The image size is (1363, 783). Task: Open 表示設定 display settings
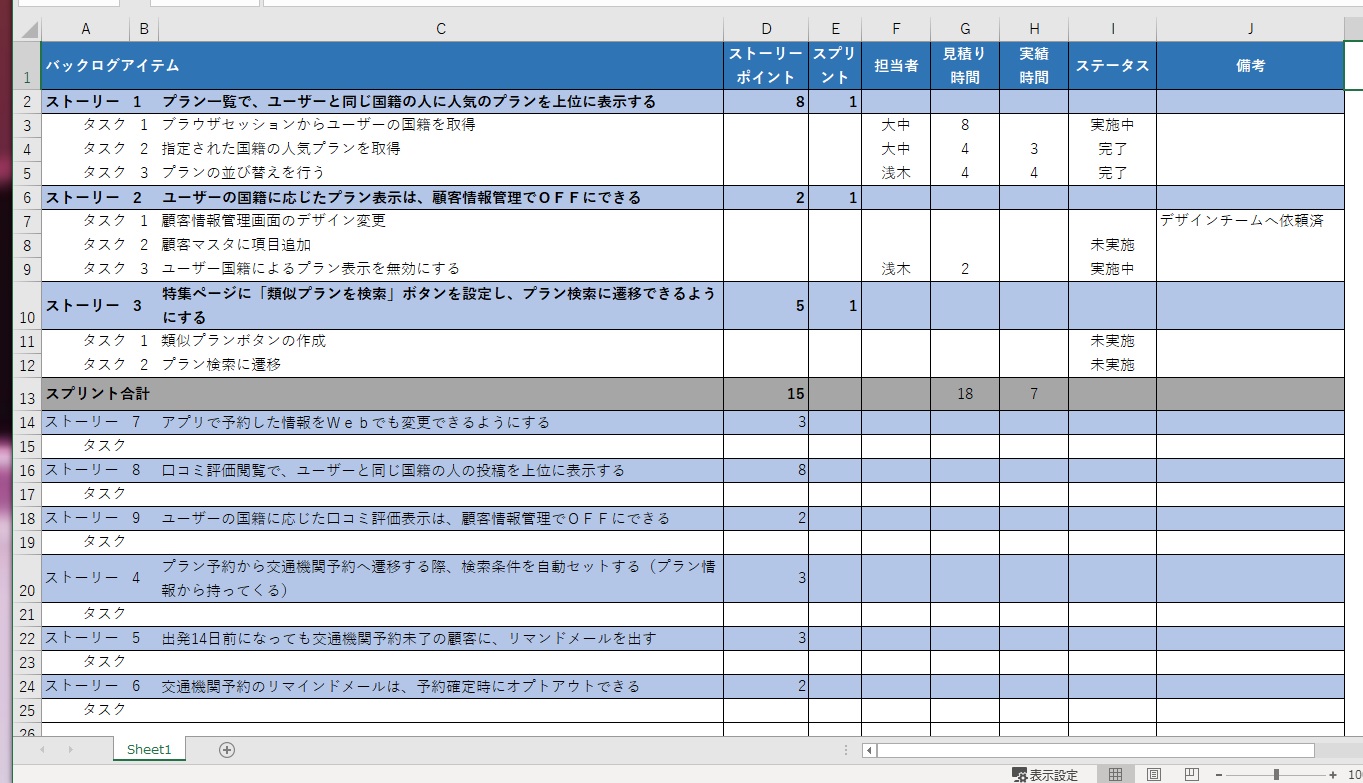click(1045, 775)
